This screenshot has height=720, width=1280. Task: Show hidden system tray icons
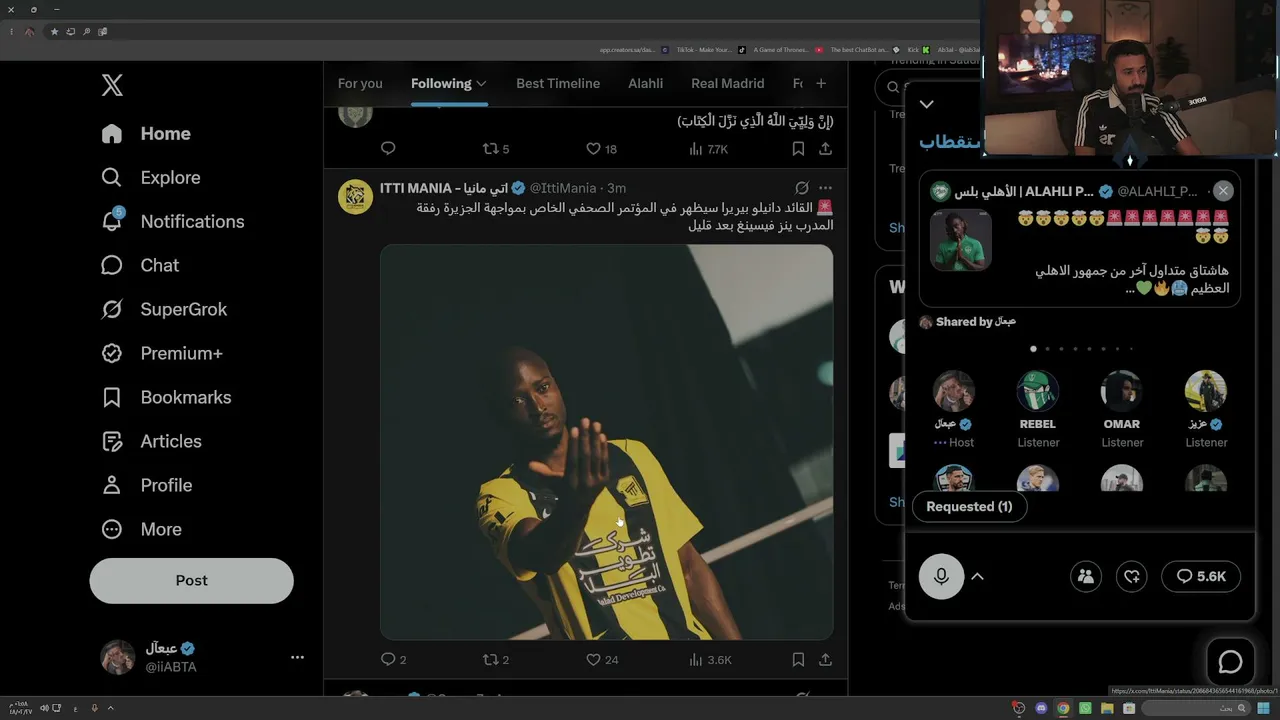pyautogui.click(x=110, y=708)
